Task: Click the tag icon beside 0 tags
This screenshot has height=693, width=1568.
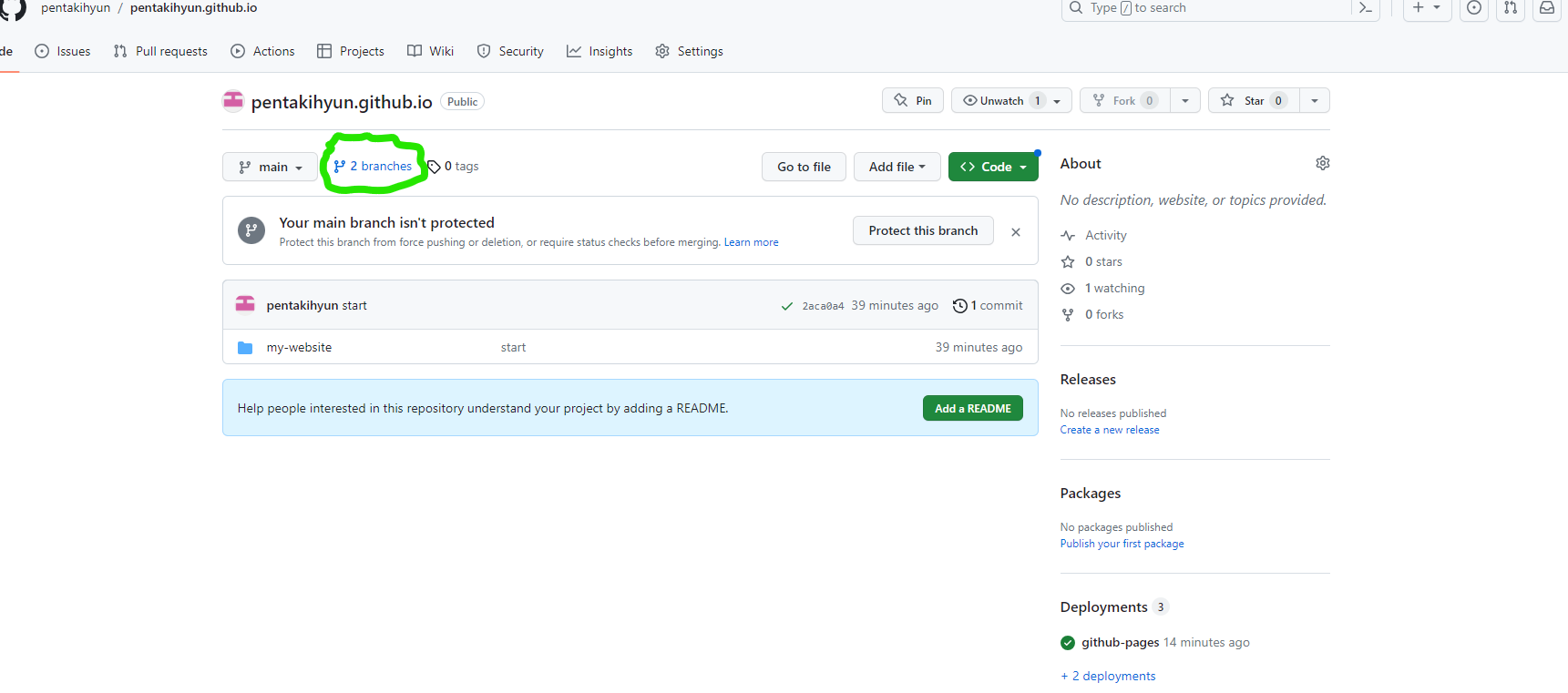Action: tap(435, 167)
